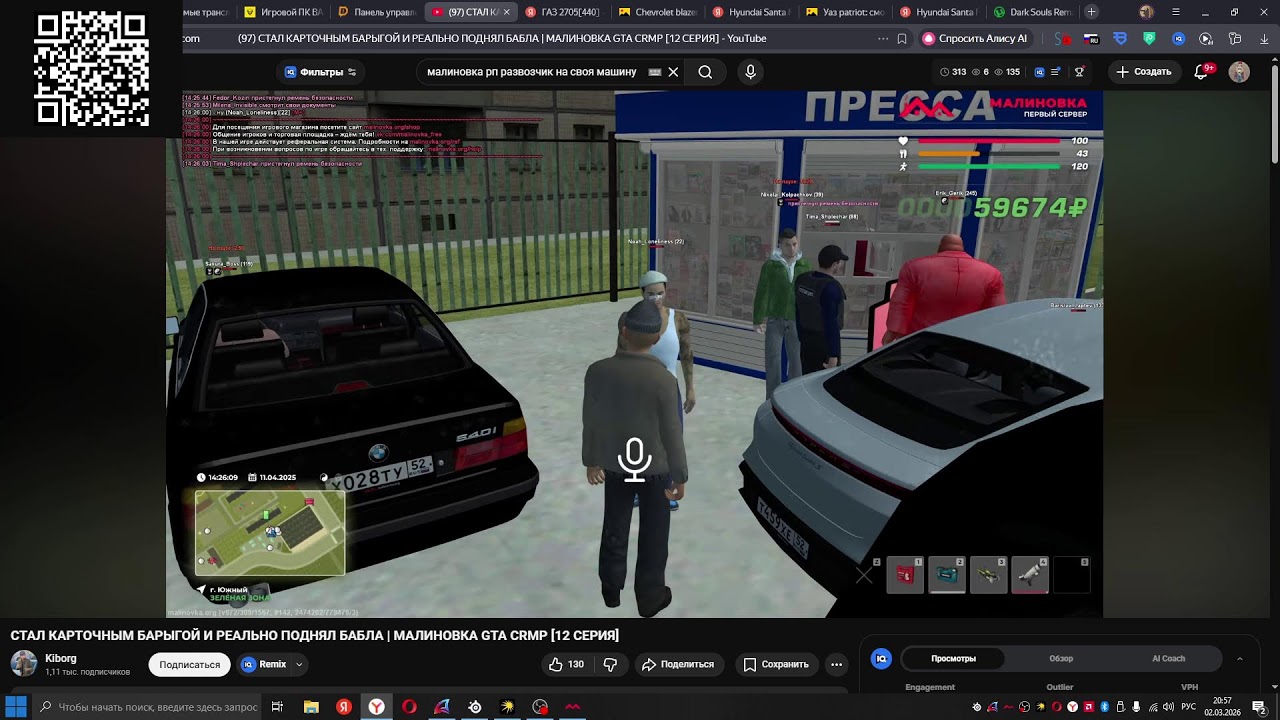The width and height of the screenshot is (1280, 720).
Task: Open the vidIQ trophy icon in header
Action: click(1079, 72)
